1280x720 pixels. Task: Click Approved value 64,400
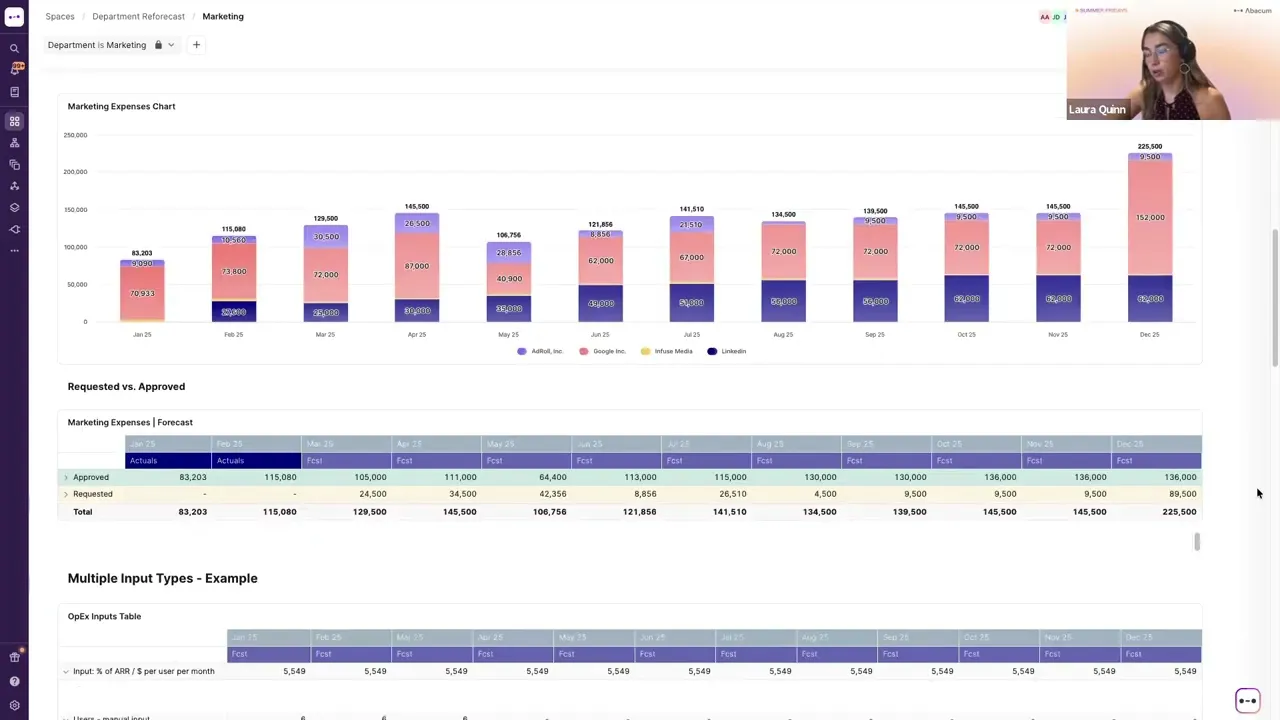point(552,477)
